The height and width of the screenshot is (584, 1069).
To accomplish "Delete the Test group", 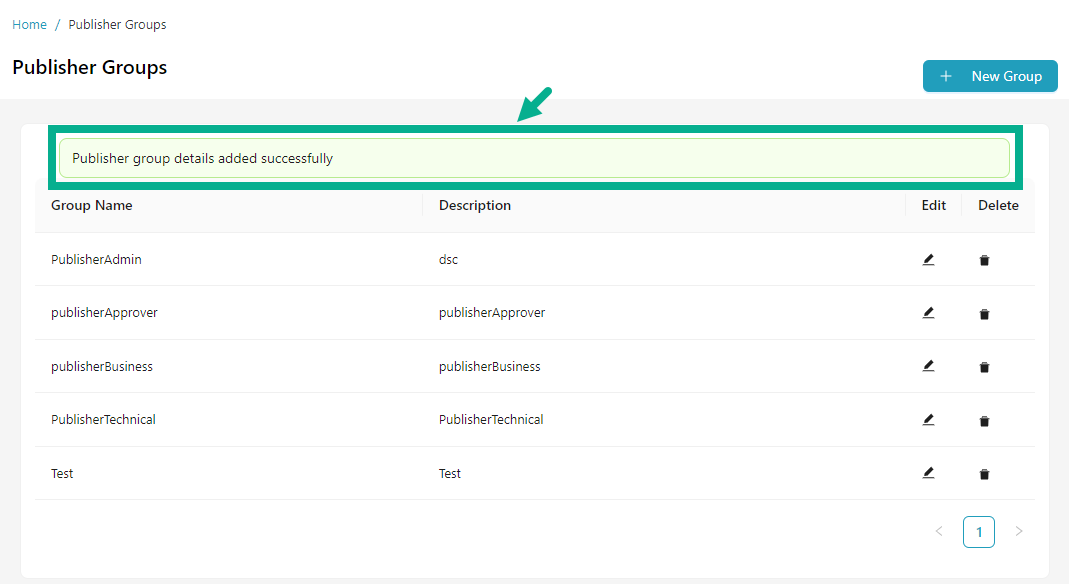I will coord(984,473).
